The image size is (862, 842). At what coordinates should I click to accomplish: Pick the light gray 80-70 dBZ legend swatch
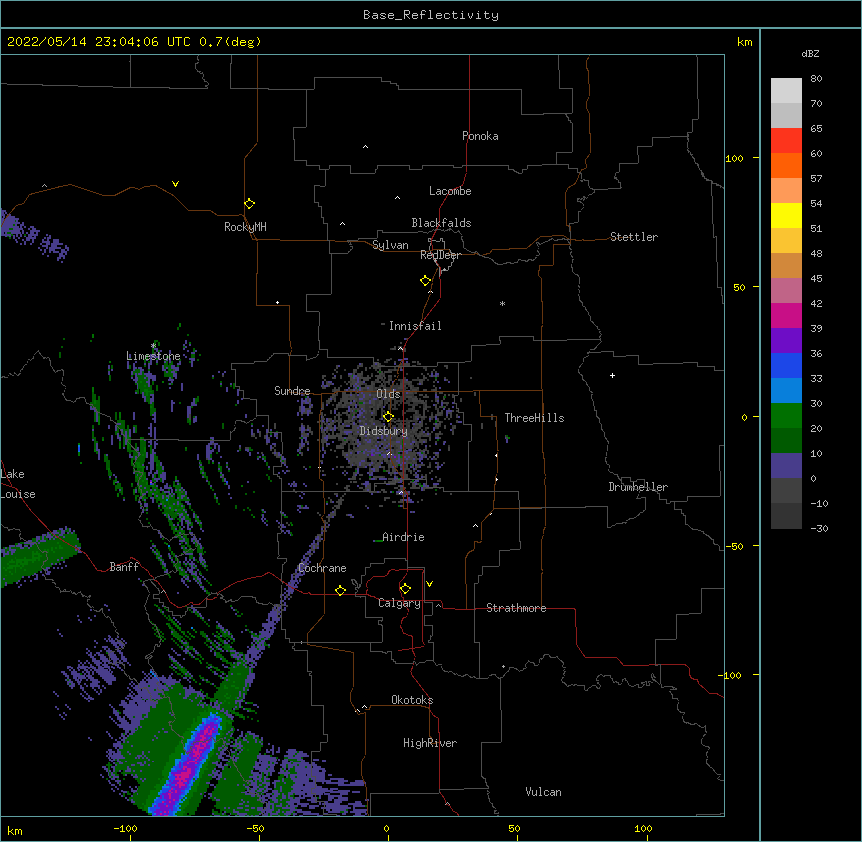[786, 91]
